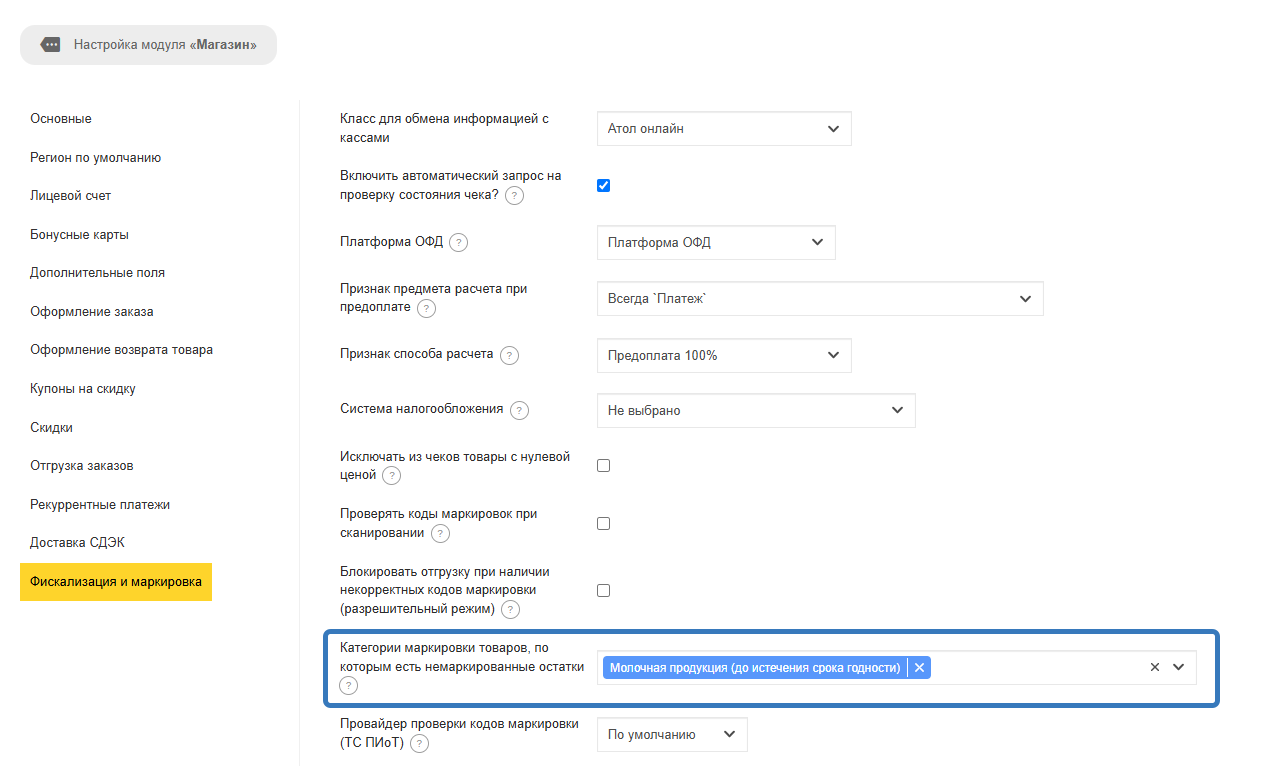Click help icon for Провайдер проверки (ТС ПИоТ)
The image size is (1264, 766).
[420, 743]
